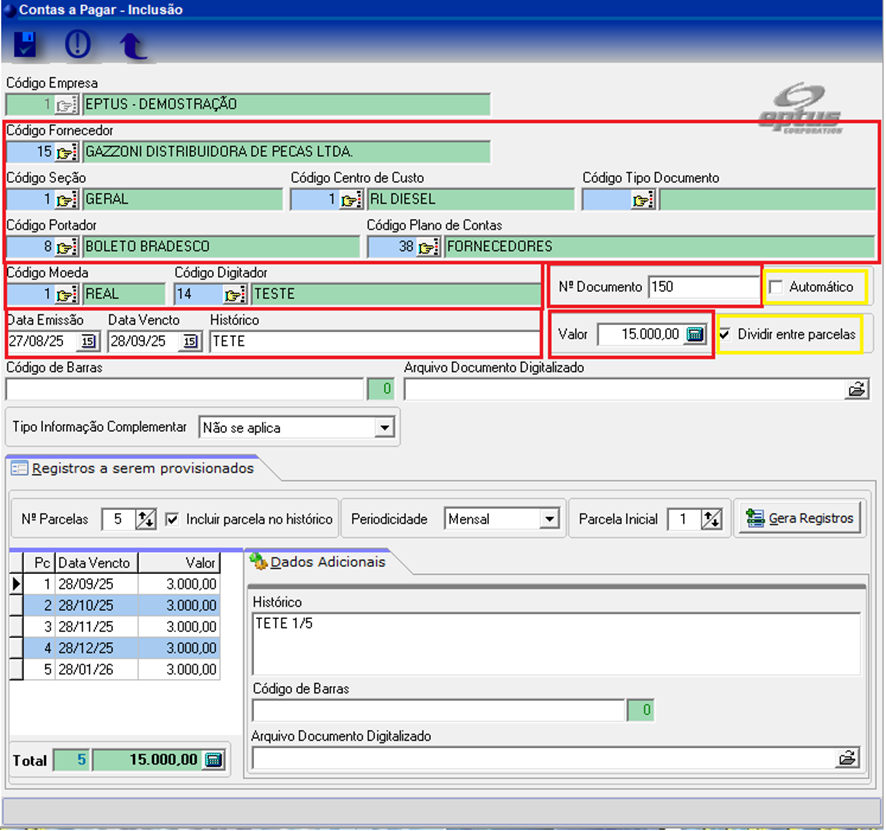886x831 pixels.
Task: Browse file for top Arquivo Documento Digitalizado
Action: tap(857, 390)
